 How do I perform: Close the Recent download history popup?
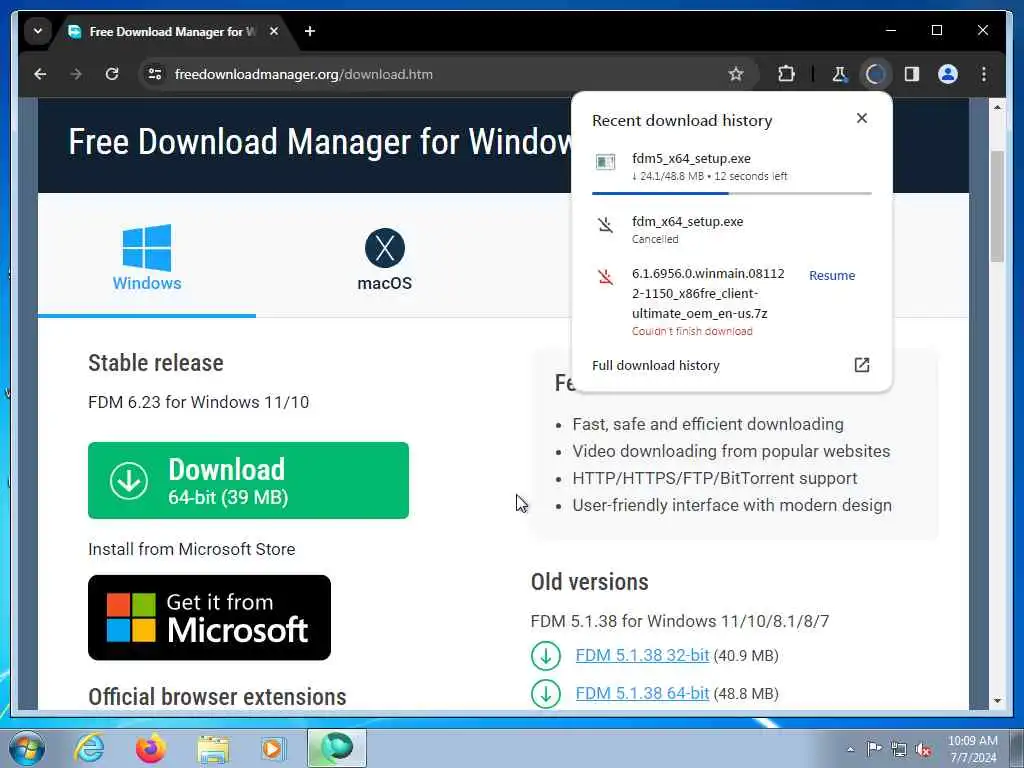point(862,118)
